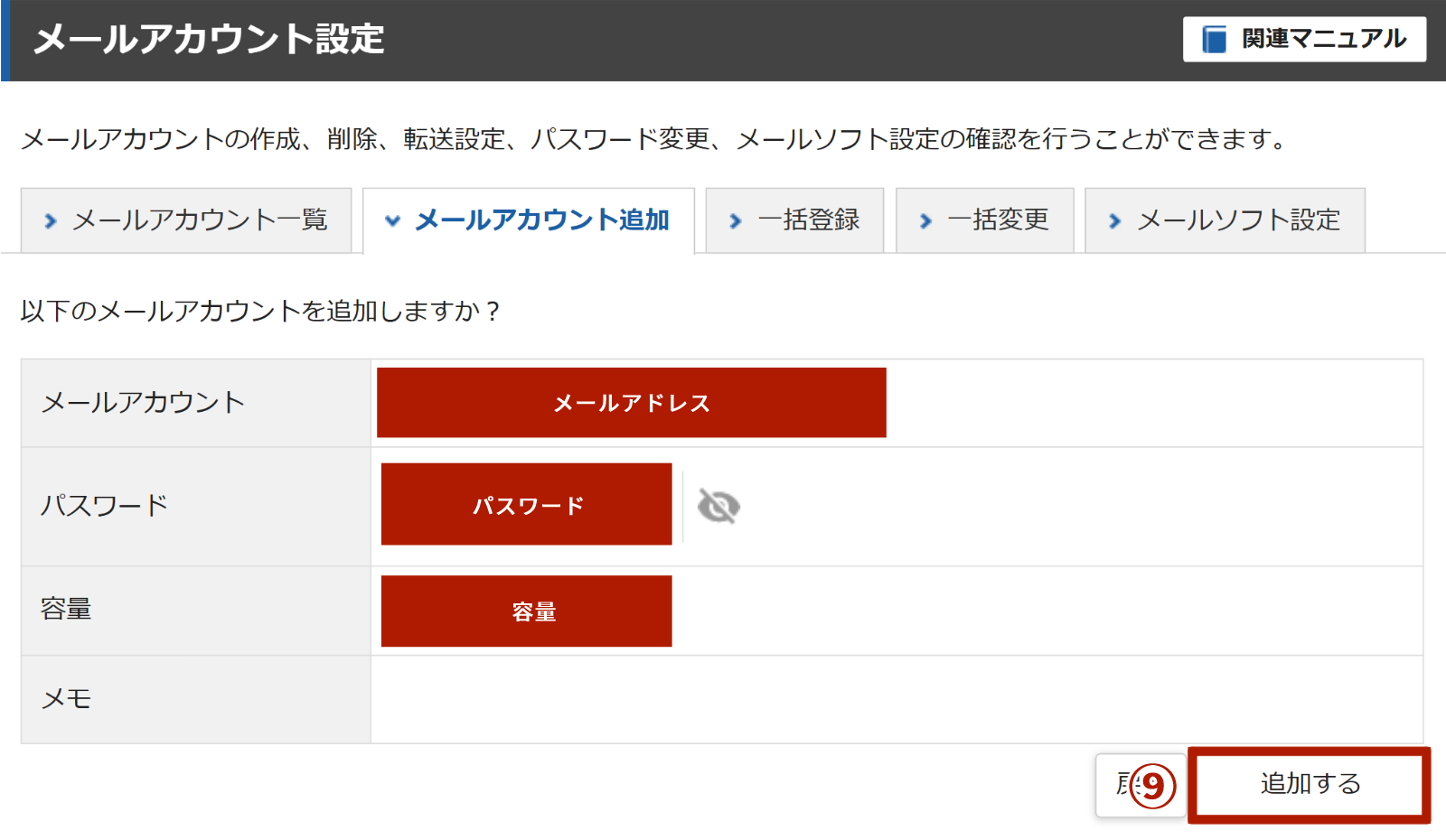Screen dimensions: 1446x840
Task: Click the arrow icon before 一括登録
Action: [x=736, y=221]
